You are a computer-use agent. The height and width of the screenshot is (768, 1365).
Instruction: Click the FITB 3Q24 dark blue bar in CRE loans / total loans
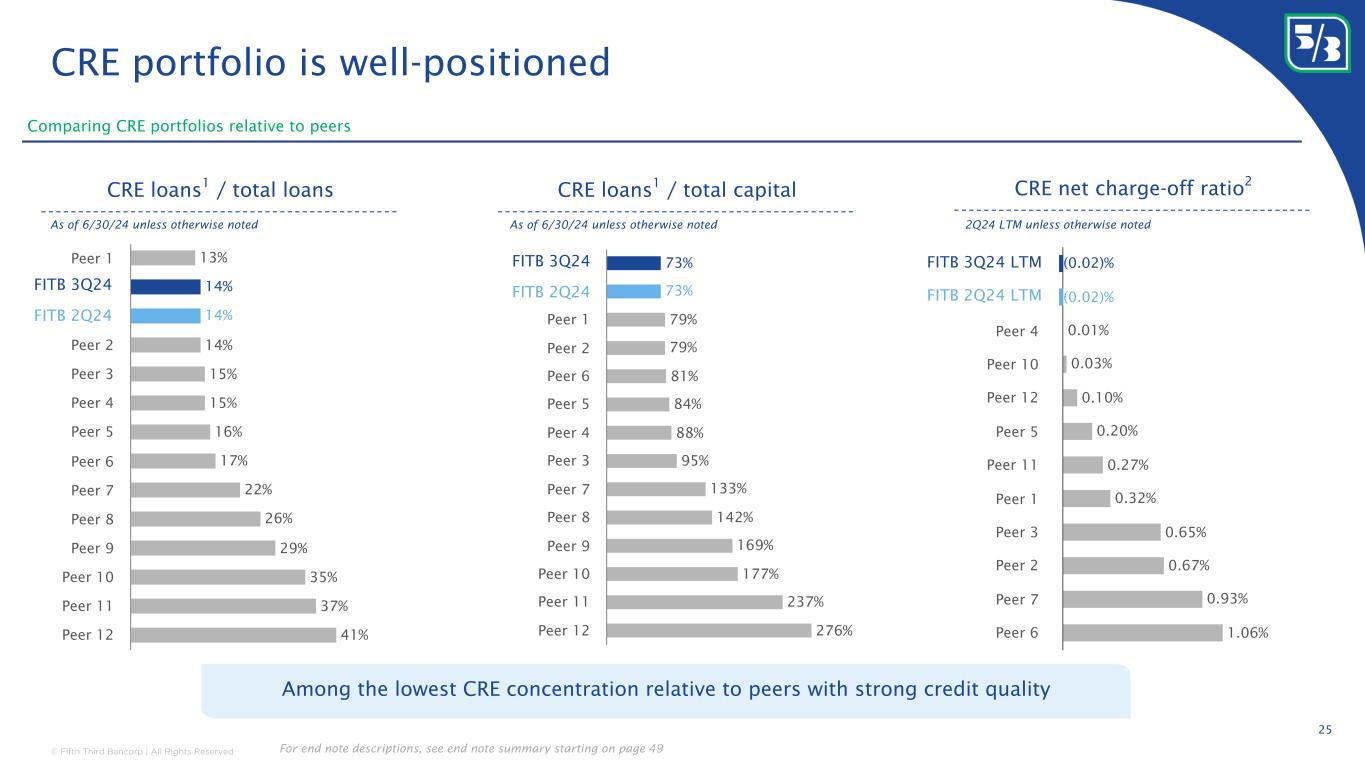point(165,286)
